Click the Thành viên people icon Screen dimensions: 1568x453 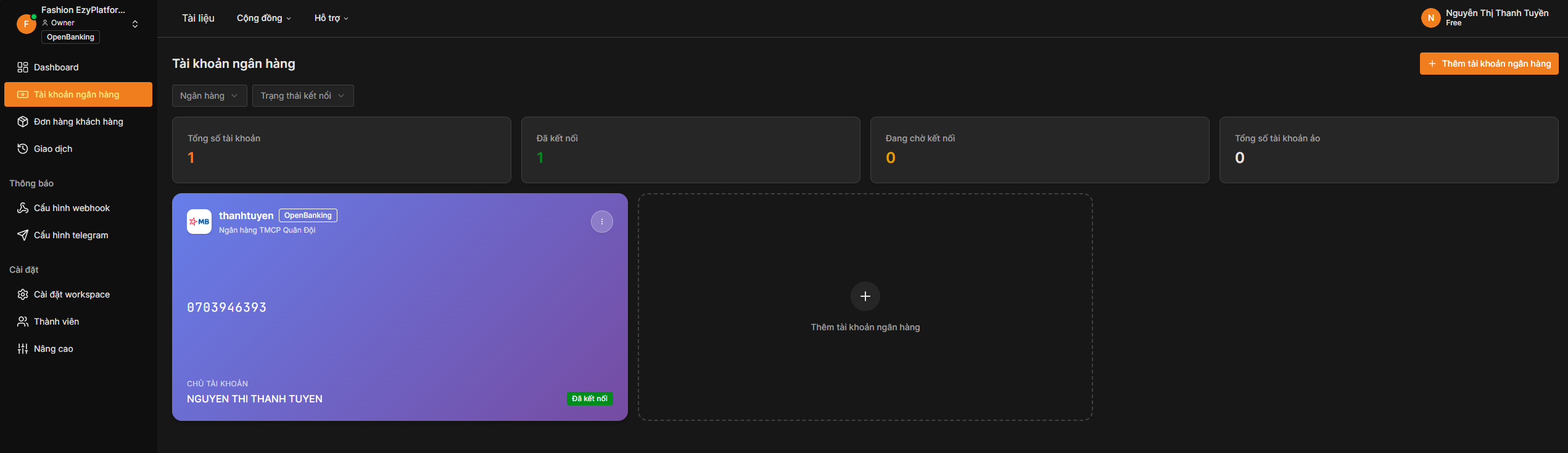[23, 322]
